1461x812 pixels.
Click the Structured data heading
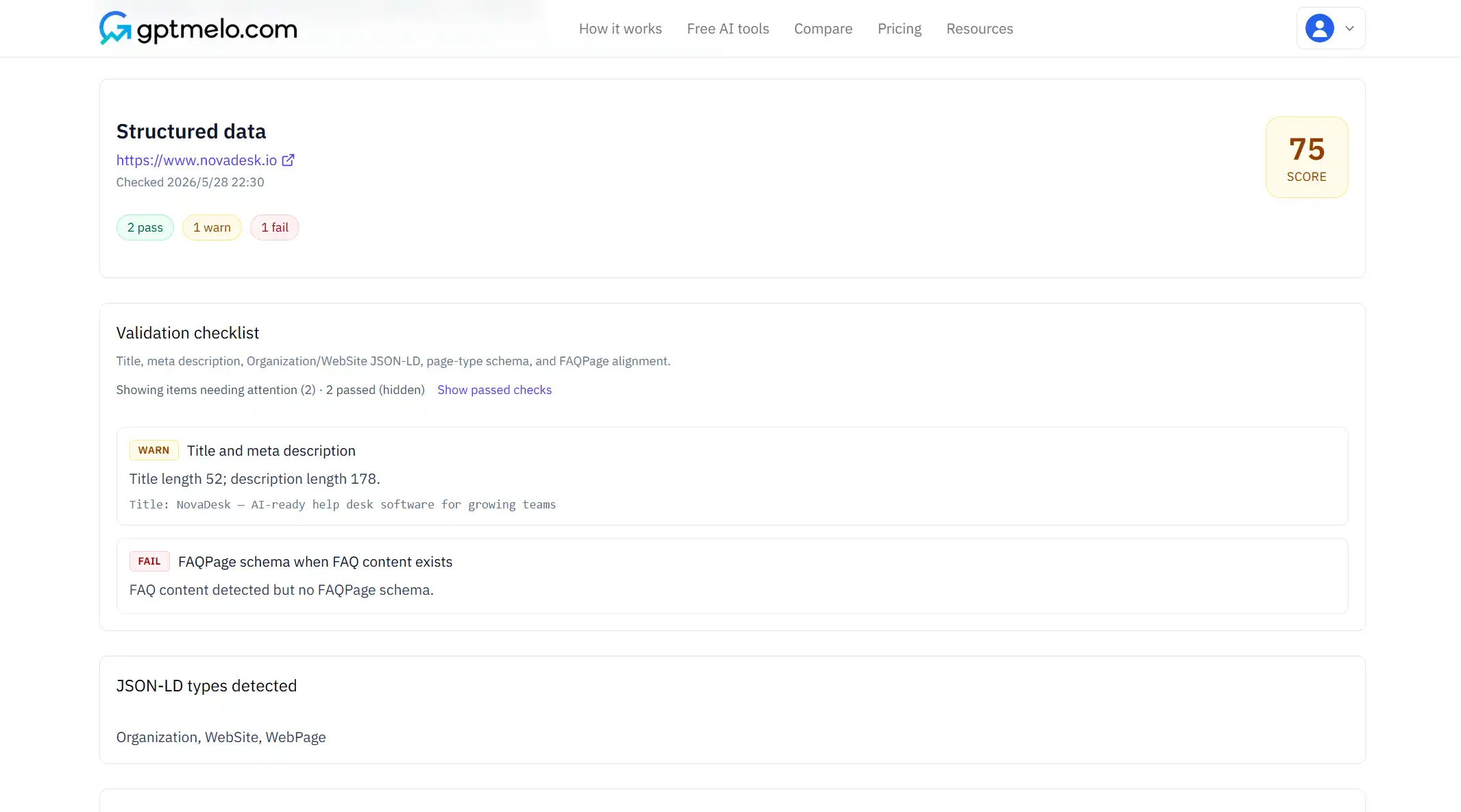191,132
